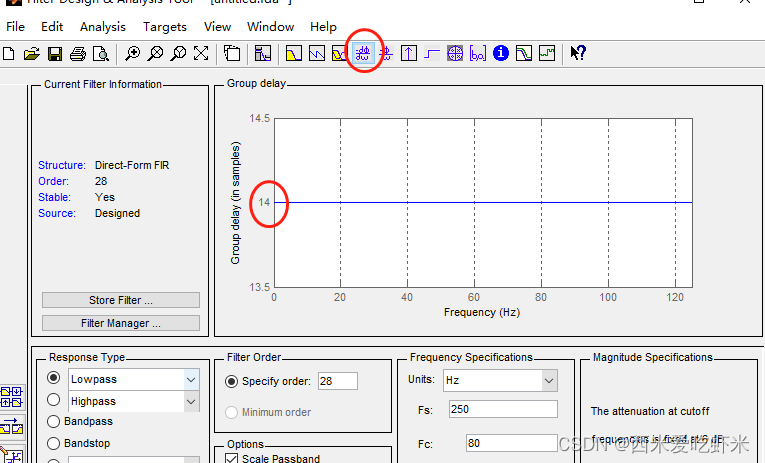Open Filter Information with the blue i icon

pyautogui.click(x=501, y=53)
